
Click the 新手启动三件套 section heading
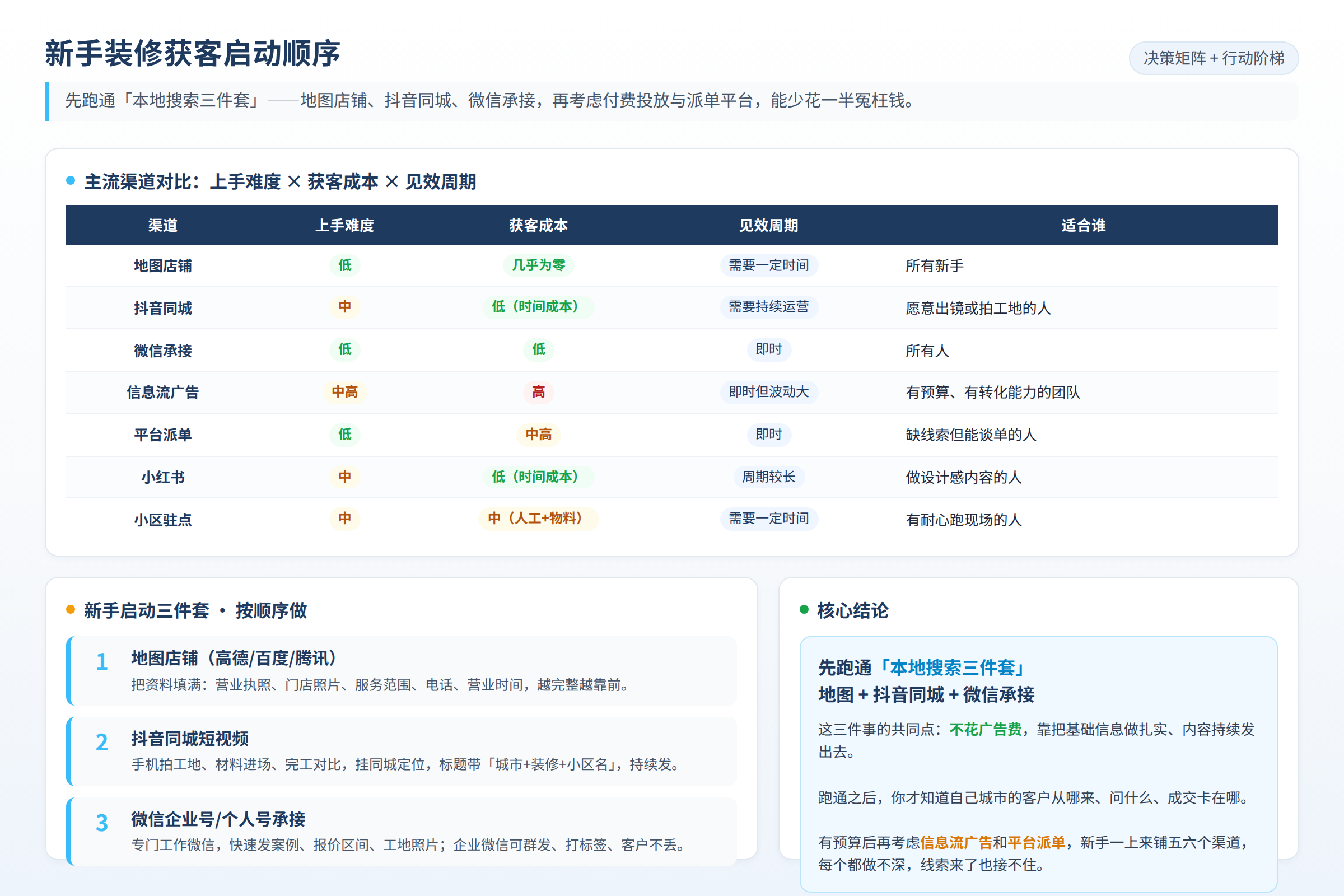[x=195, y=610]
